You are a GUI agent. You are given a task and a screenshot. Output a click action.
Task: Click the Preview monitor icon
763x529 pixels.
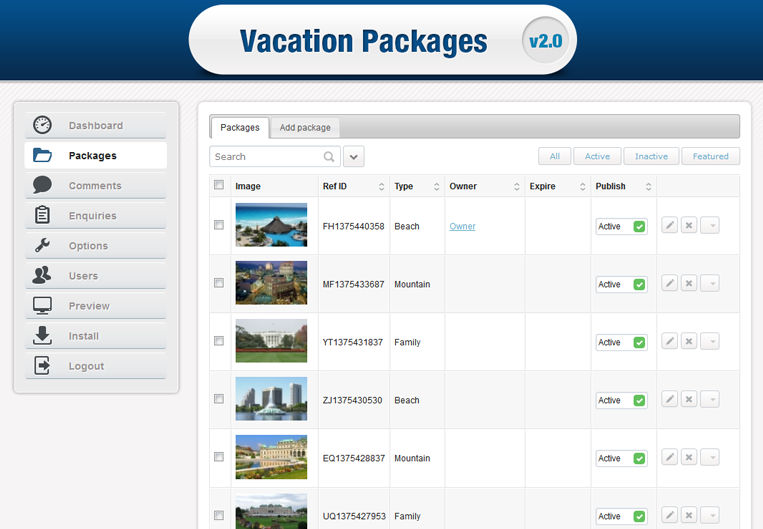(x=42, y=305)
